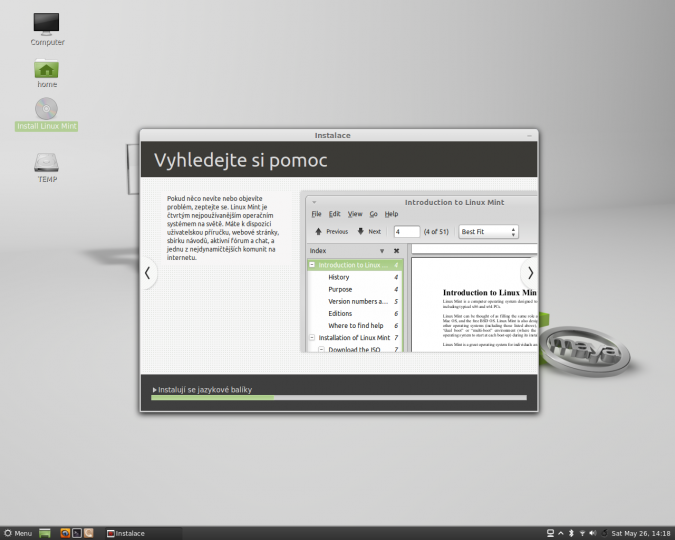Click the green show desktop panel icon
Screen dimensions: 675x540
pyautogui.click(x=45, y=533)
